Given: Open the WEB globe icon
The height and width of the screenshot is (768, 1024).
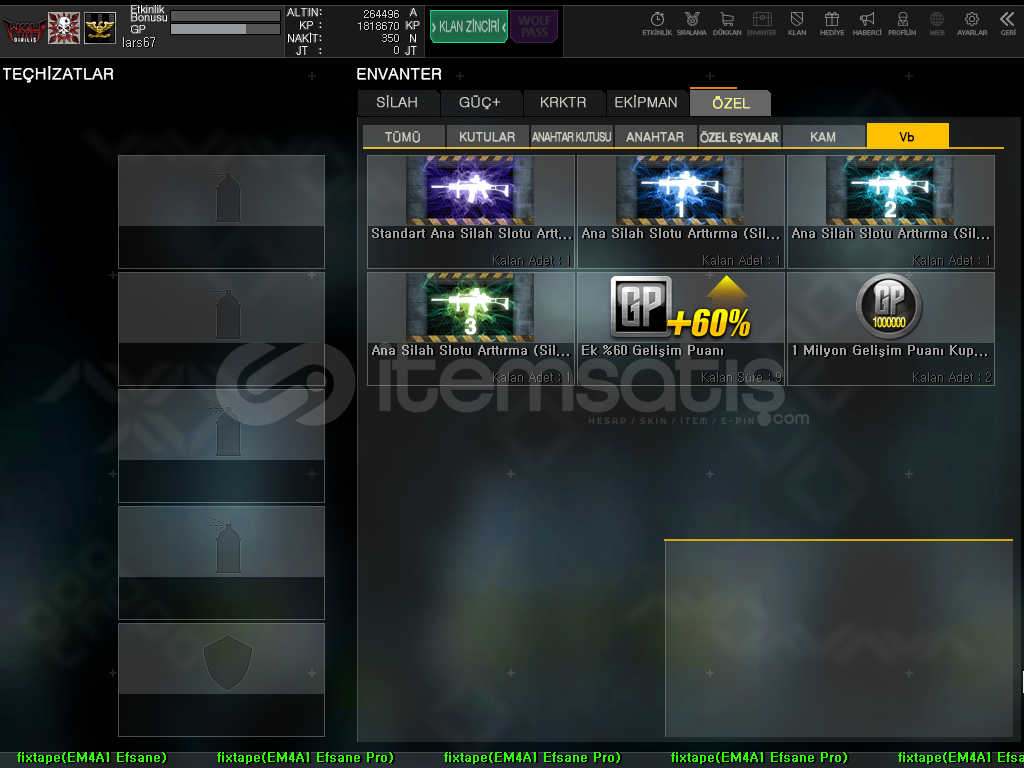Looking at the screenshot, I should pos(937,23).
